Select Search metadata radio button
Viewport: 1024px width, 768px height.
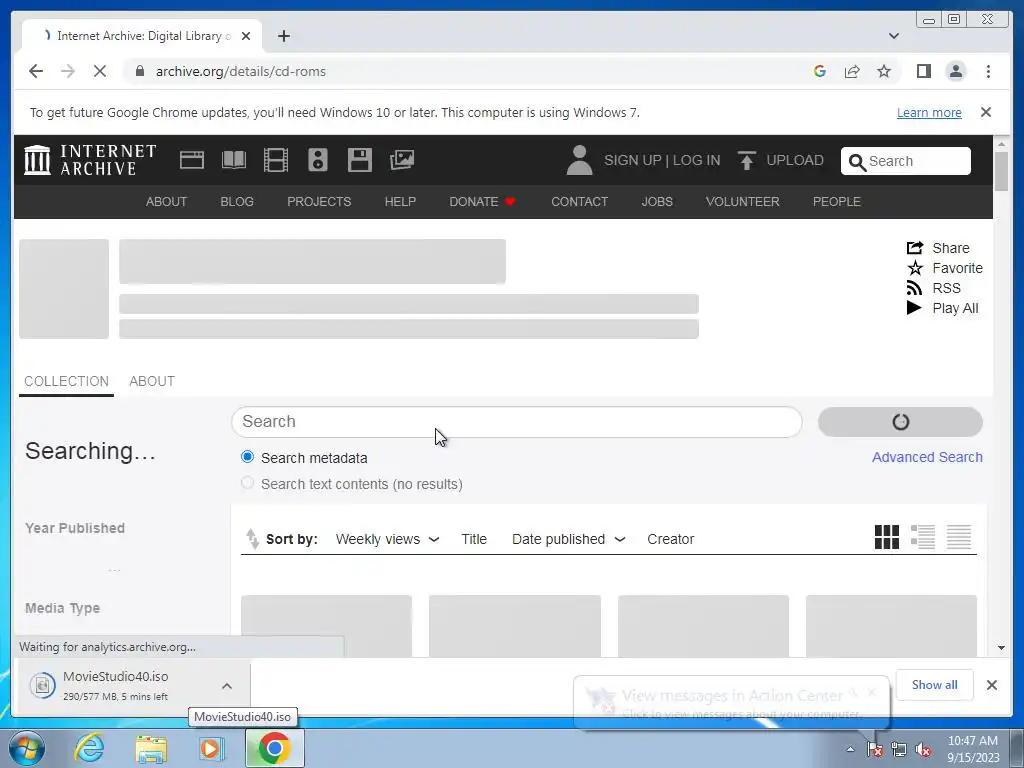pos(248,457)
